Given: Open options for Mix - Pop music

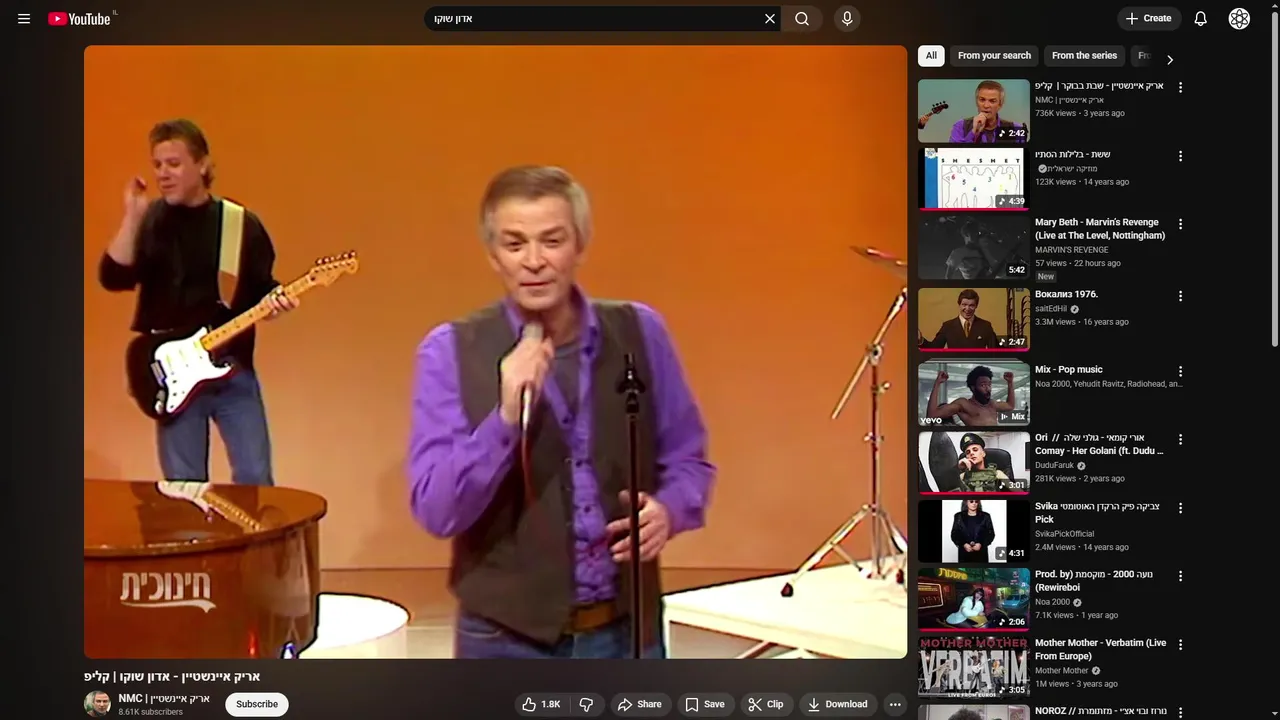Looking at the screenshot, I should (1180, 371).
